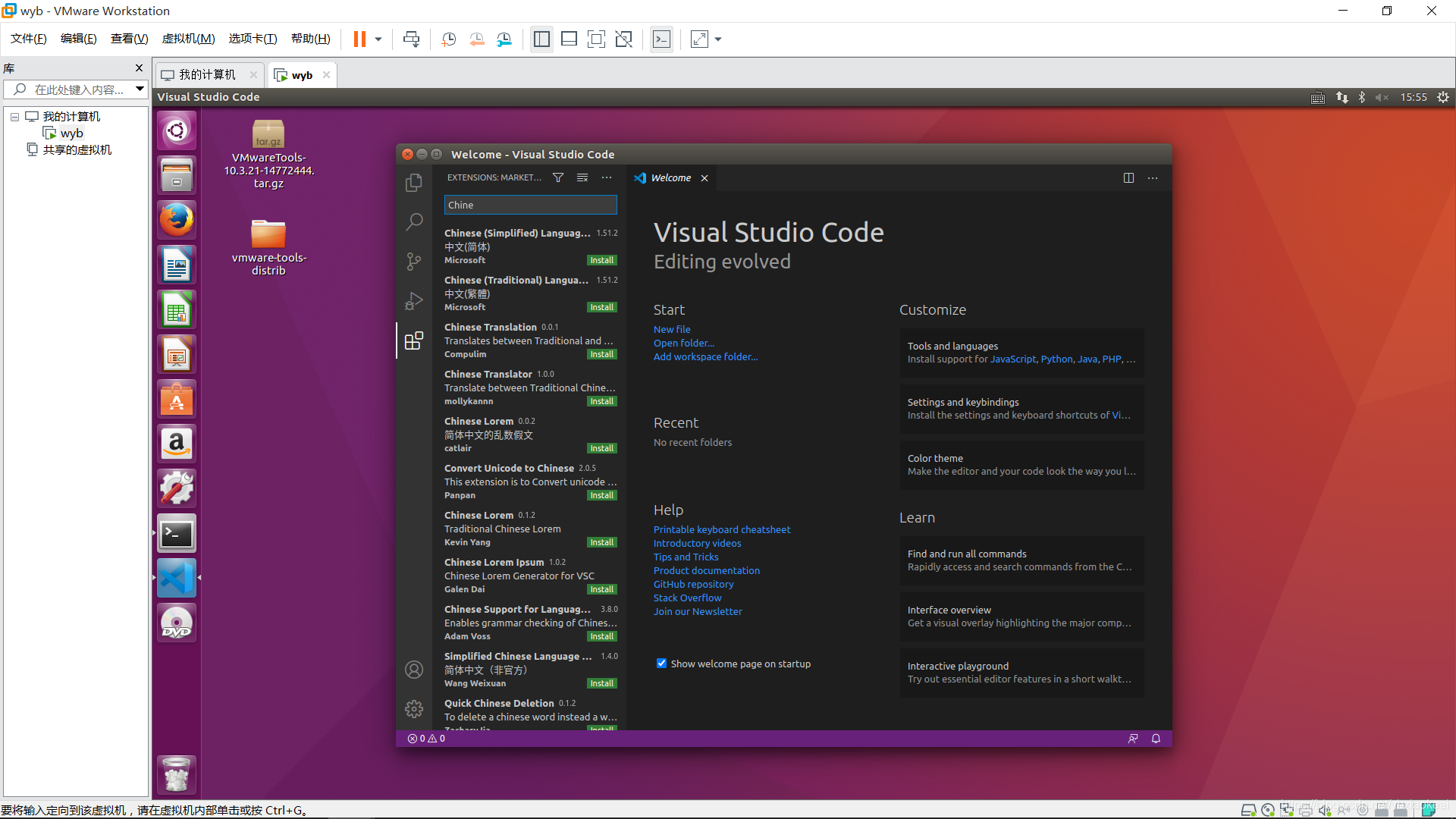Toggle VMware thumbnail bar view button
Viewport: 1456px width, 819px height.
point(570,39)
